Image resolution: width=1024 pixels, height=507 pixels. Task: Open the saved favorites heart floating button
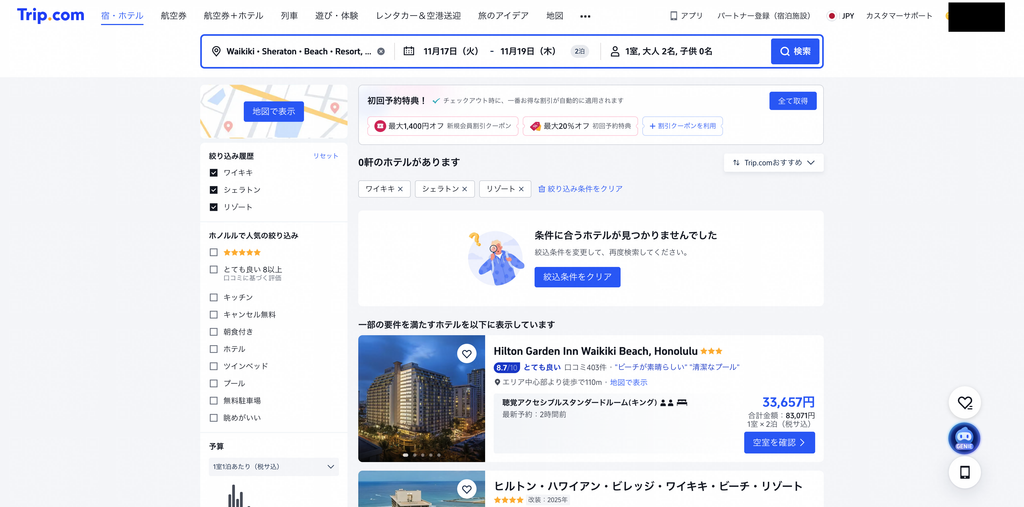pos(965,402)
